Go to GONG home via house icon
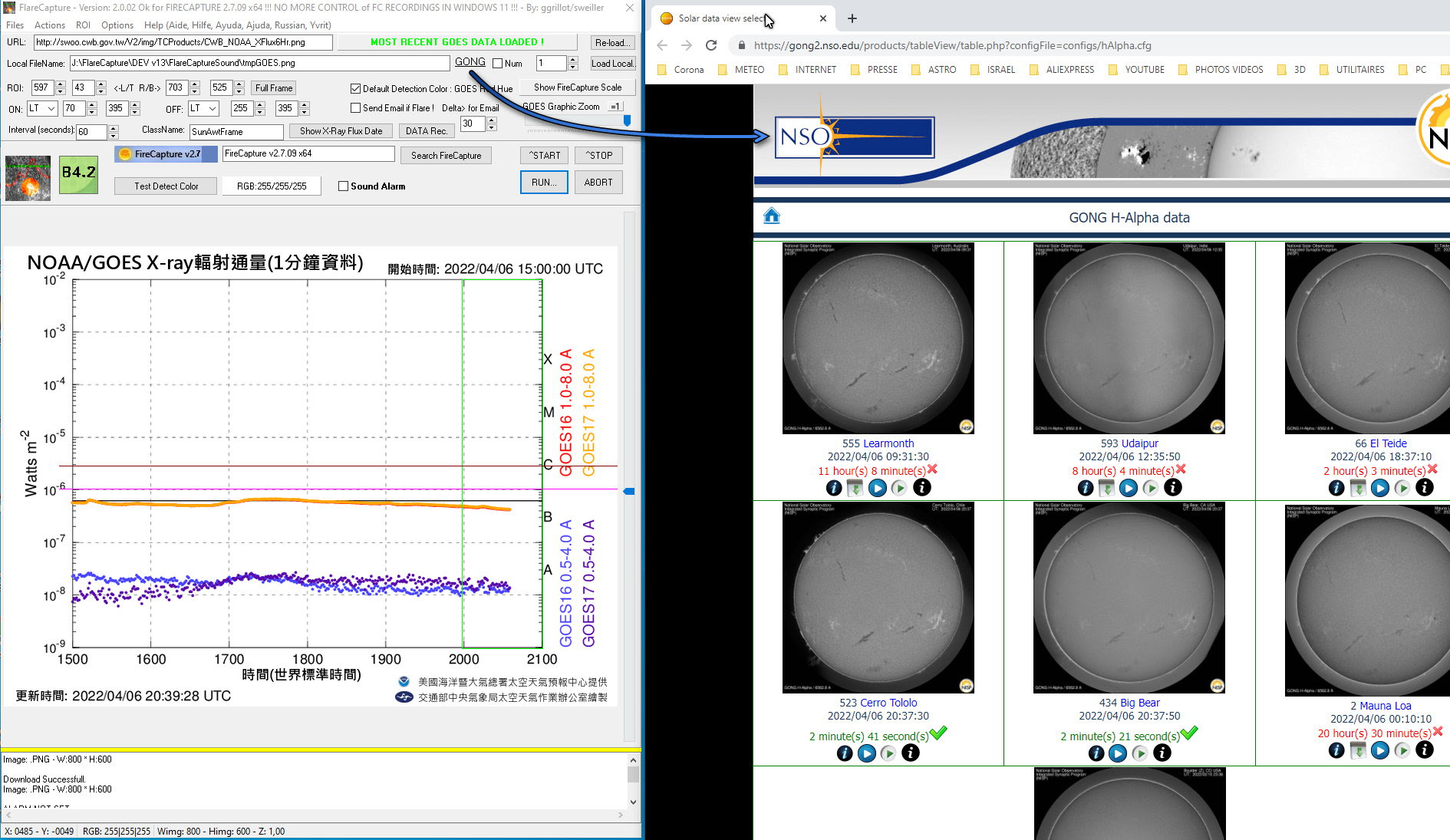 (772, 216)
